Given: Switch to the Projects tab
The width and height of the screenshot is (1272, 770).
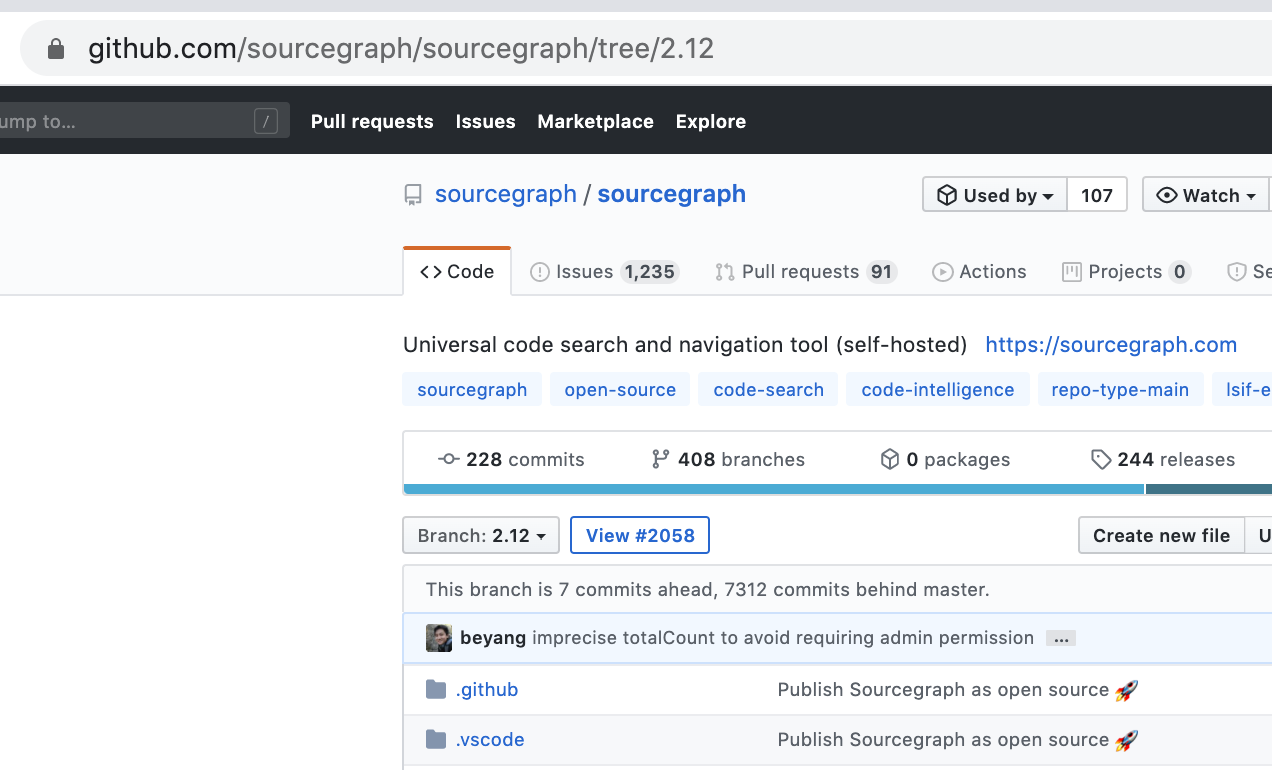Looking at the screenshot, I should coord(1126,271).
